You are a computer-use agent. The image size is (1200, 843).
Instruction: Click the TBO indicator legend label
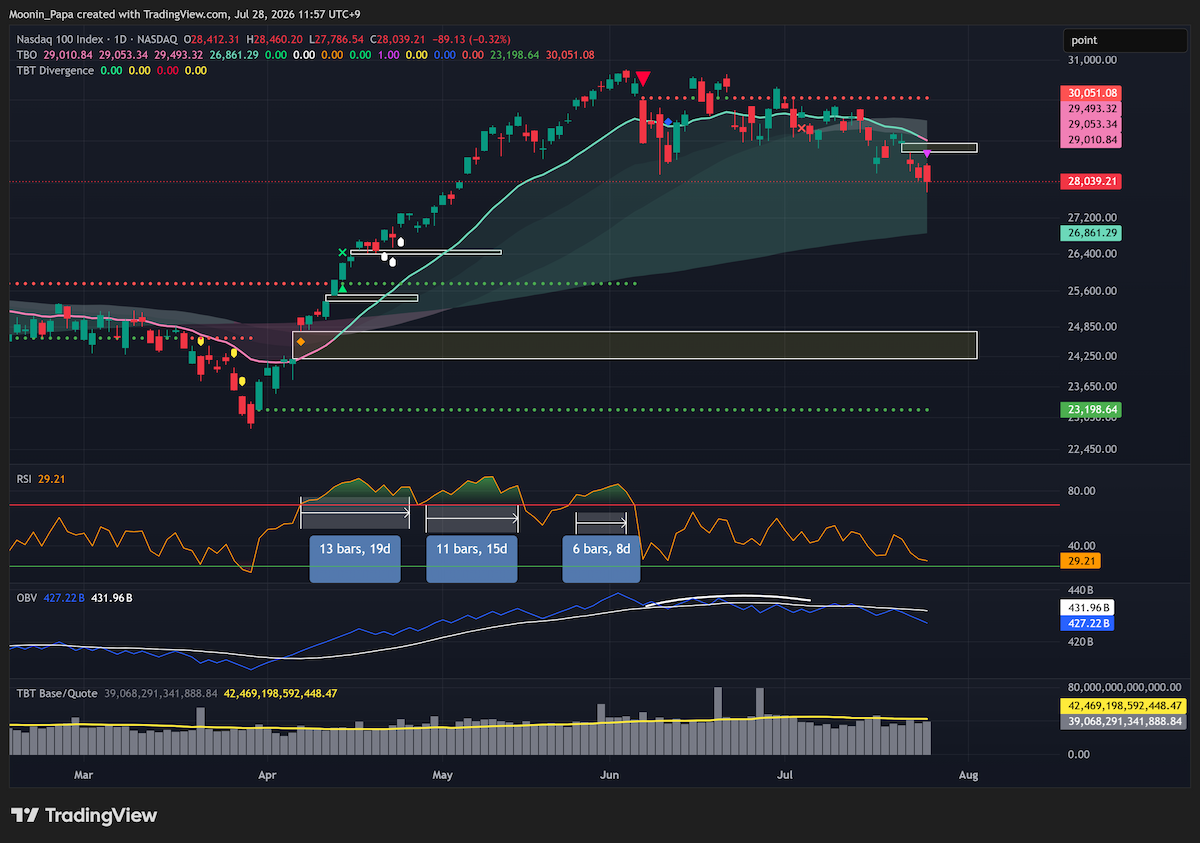tap(25, 54)
